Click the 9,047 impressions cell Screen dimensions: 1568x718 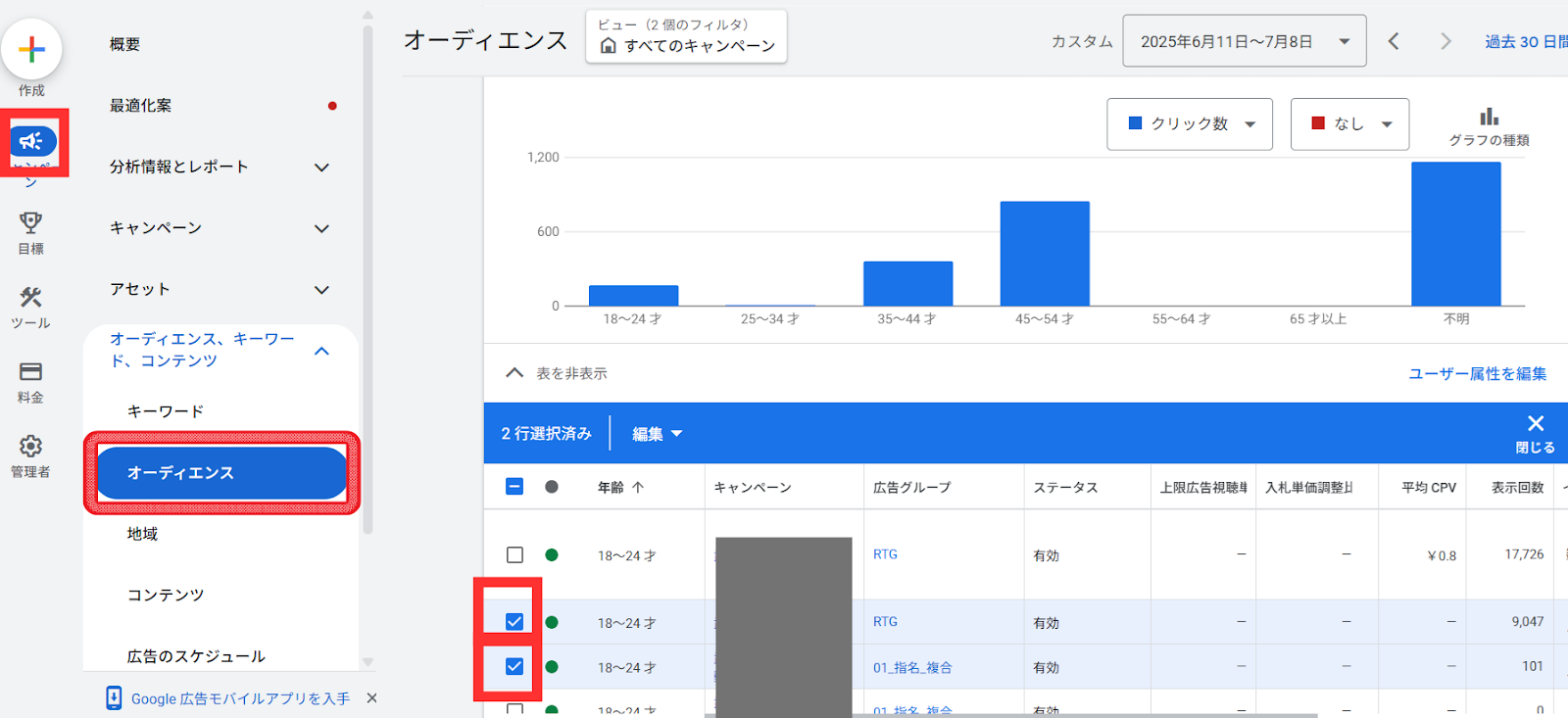coord(1528,622)
